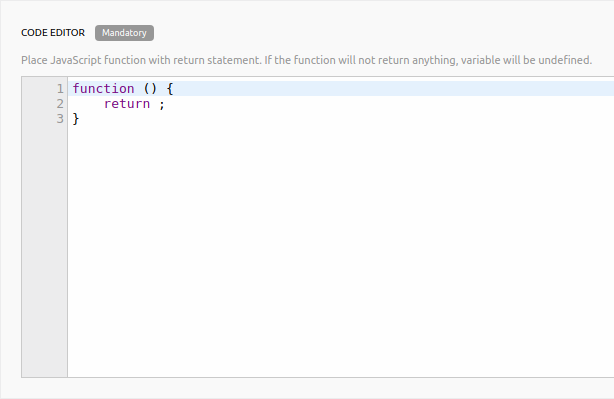Click the 'return ;' code line

point(134,104)
